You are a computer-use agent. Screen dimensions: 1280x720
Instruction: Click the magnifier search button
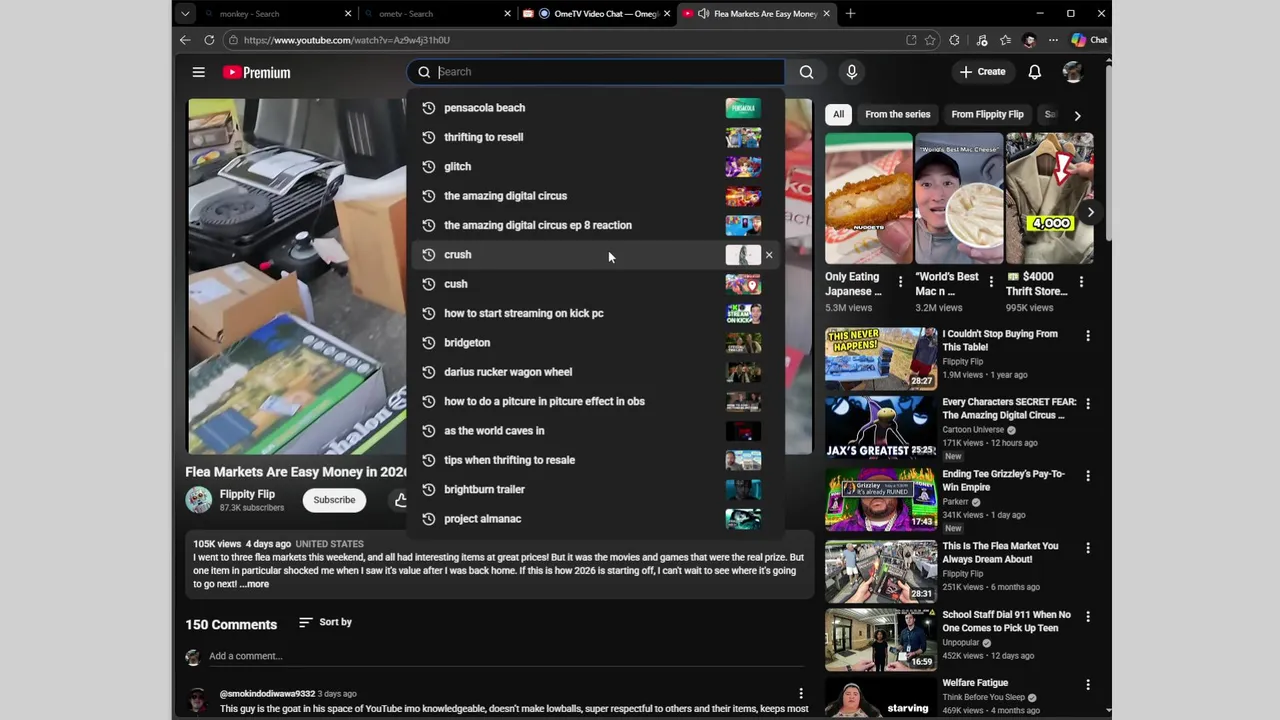tap(806, 72)
